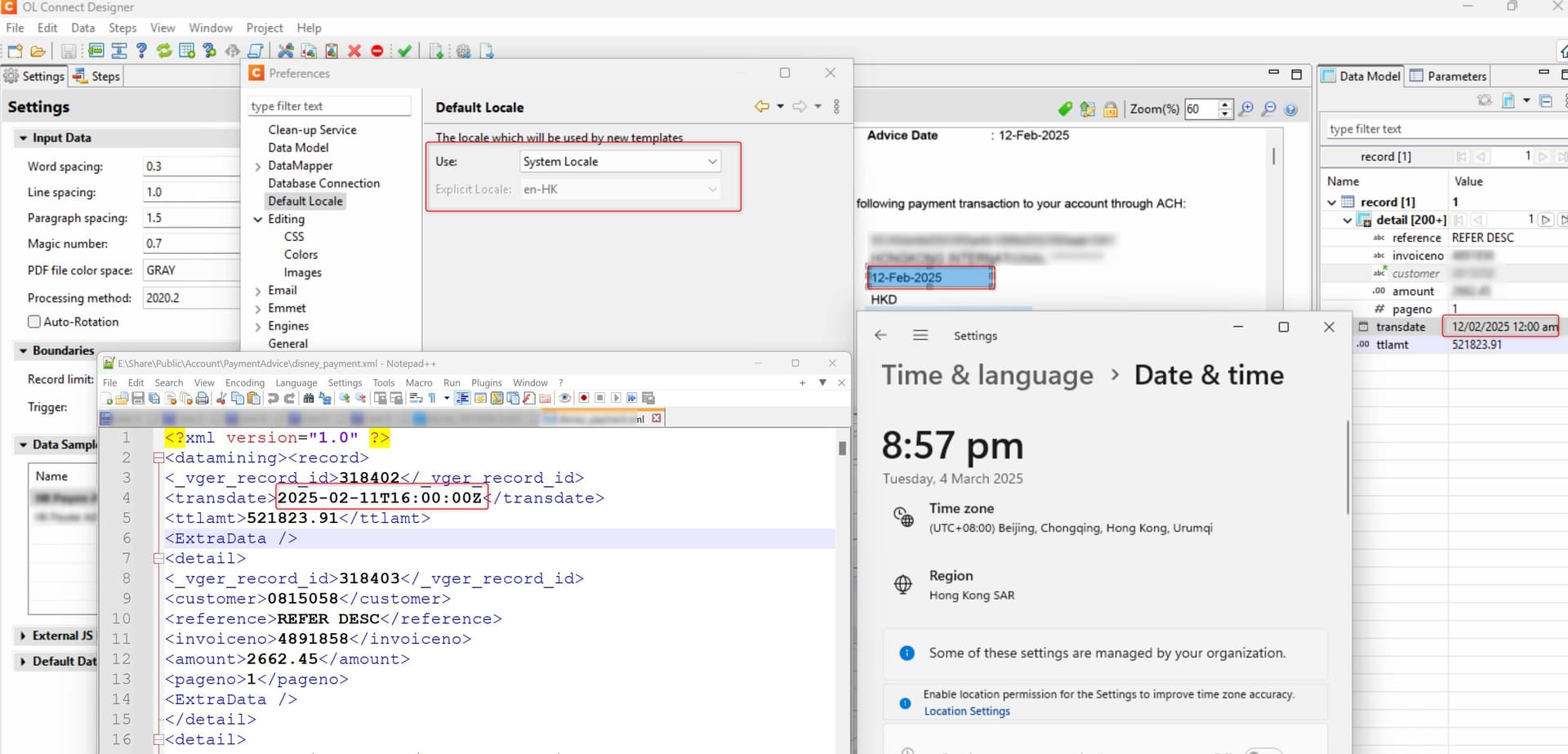This screenshot has height=754, width=1568.
Task: Click the green refresh arrows toolbar icon
Action: [x=164, y=51]
